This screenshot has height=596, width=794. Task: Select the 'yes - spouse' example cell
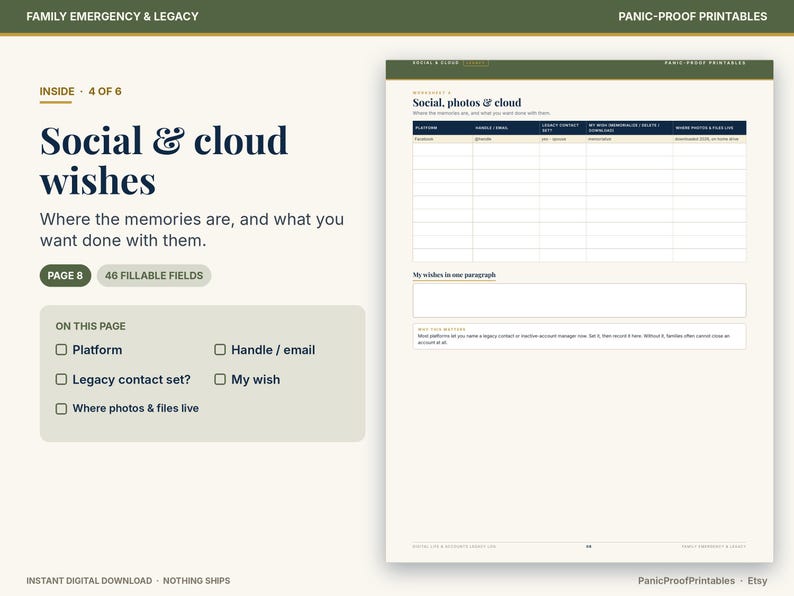pyautogui.click(x=563, y=139)
